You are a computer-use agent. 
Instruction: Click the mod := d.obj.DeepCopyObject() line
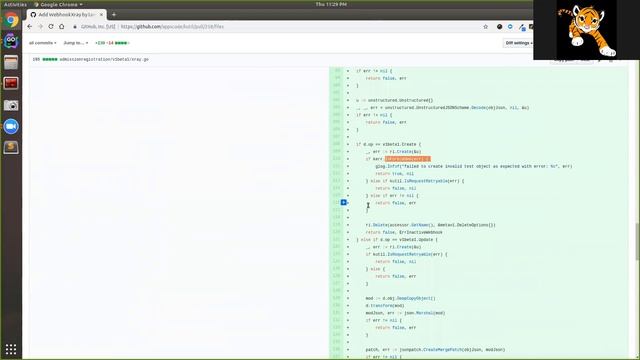(x=400, y=298)
